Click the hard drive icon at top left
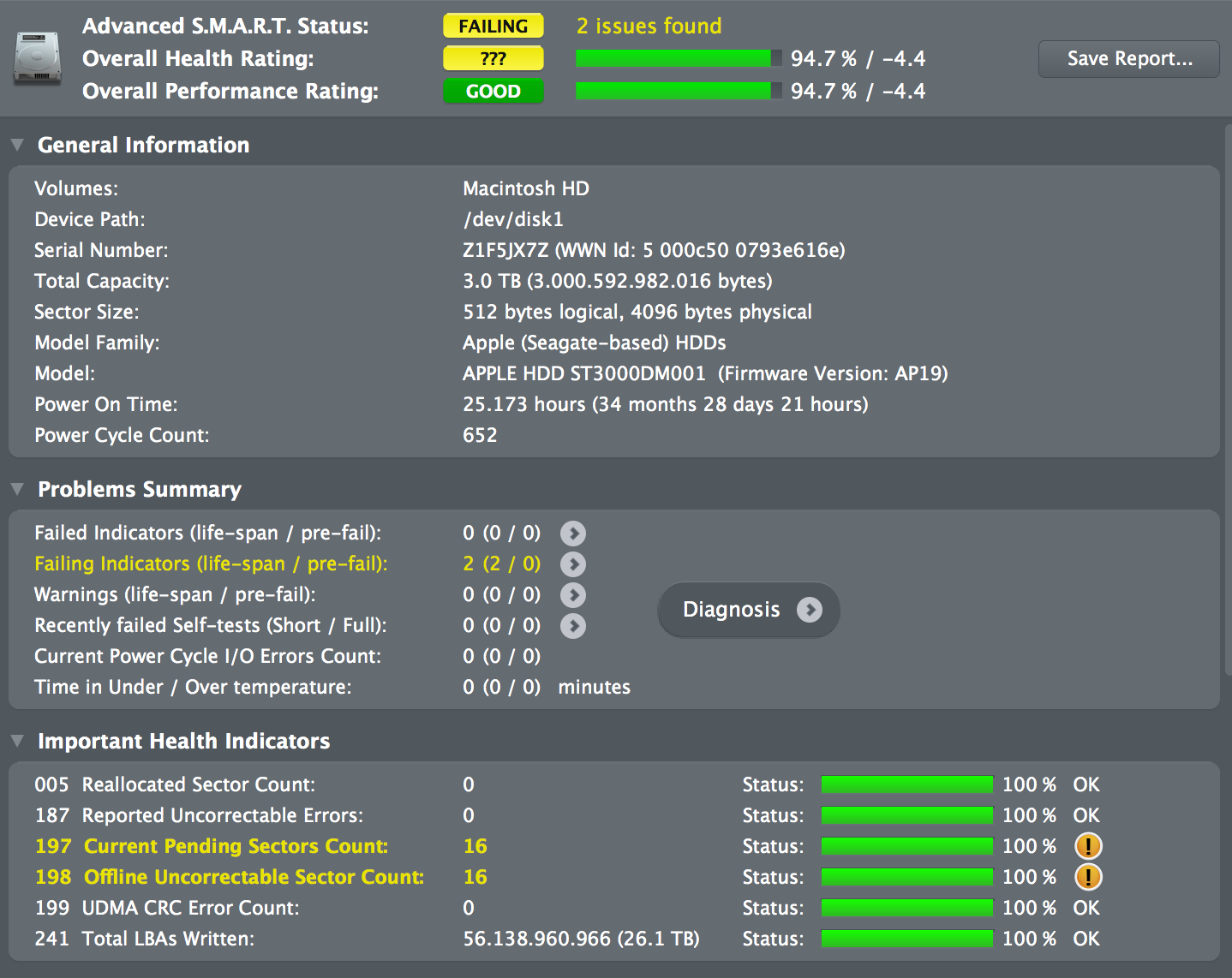Image resolution: width=1232 pixels, height=978 pixels. (x=37, y=58)
